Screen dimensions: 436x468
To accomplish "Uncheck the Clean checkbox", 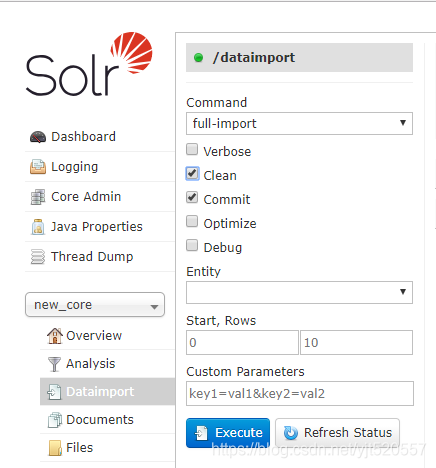I will click(x=192, y=173).
